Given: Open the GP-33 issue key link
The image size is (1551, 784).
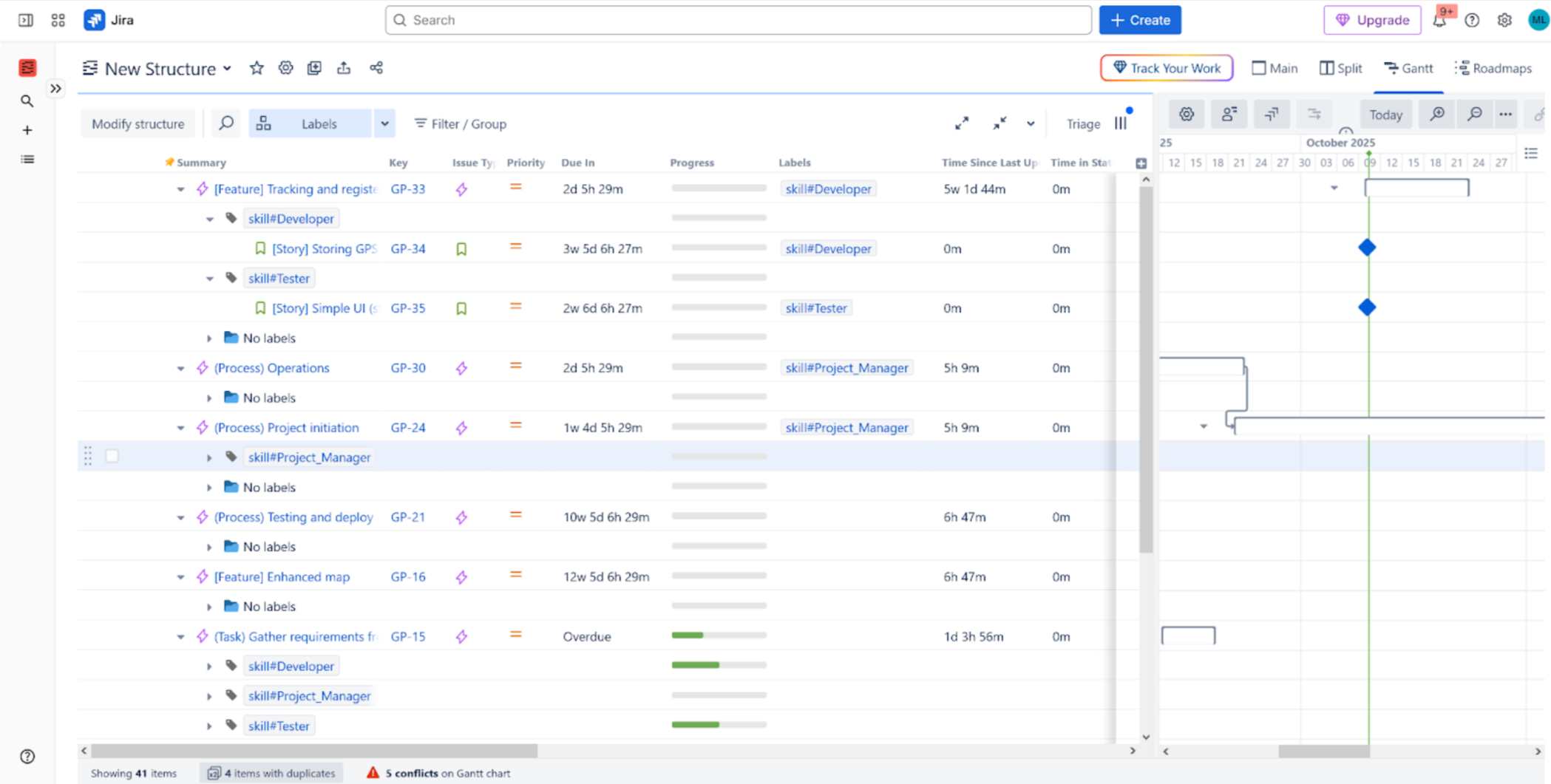Looking at the screenshot, I should (407, 189).
